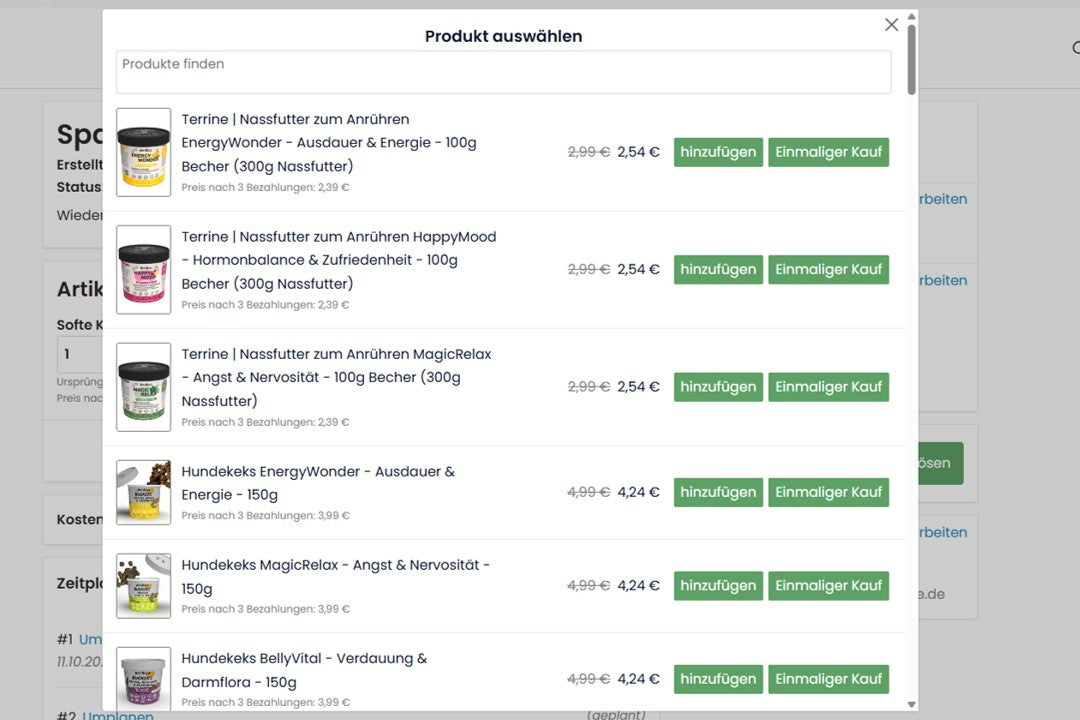This screenshot has height=720, width=1080.
Task: Select the EnergyWonder Terrine product image
Action: [144, 152]
